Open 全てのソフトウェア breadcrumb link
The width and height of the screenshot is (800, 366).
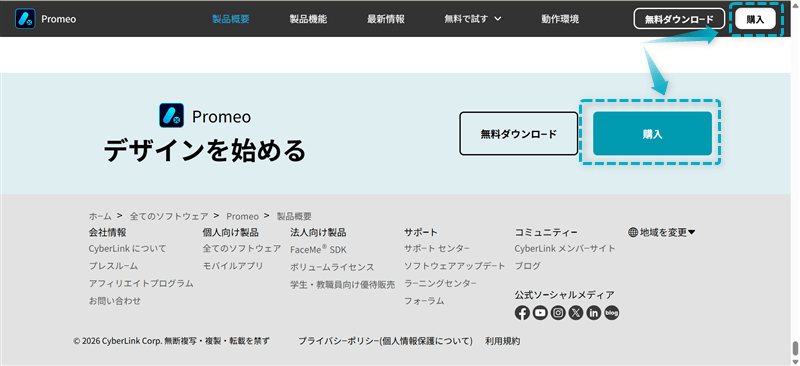(x=169, y=216)
